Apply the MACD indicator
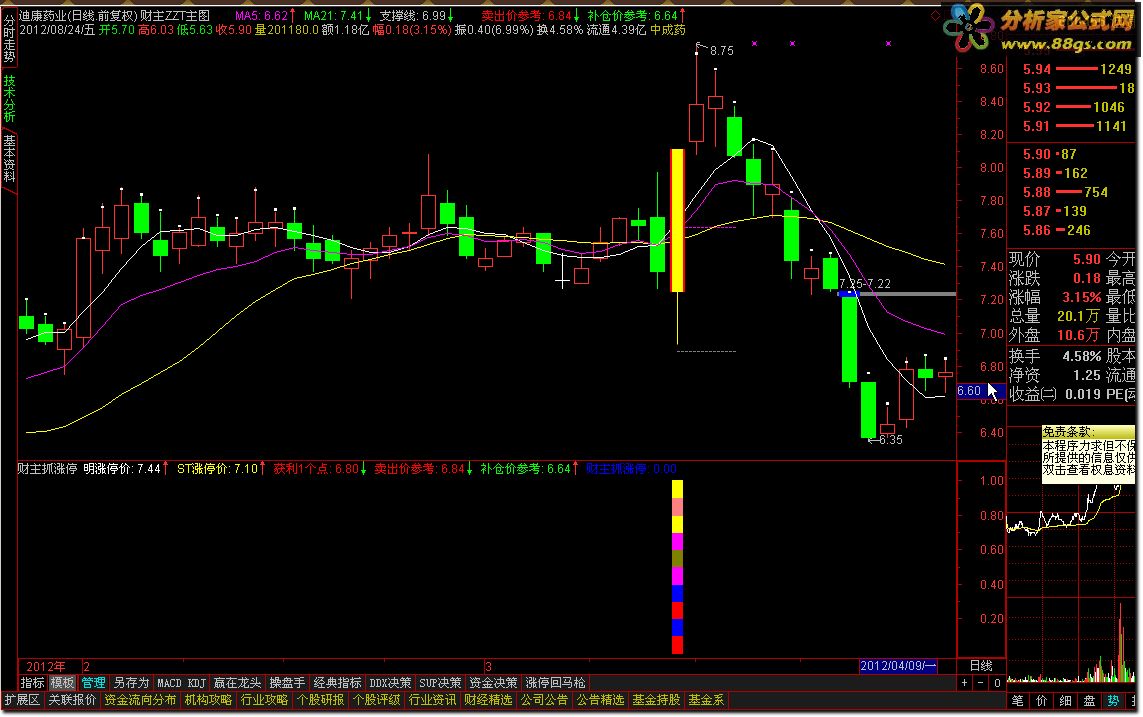 tap(169, 683)
